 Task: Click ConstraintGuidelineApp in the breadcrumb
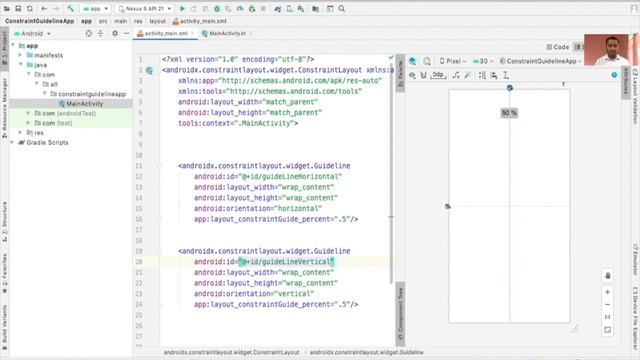(40, 21)
